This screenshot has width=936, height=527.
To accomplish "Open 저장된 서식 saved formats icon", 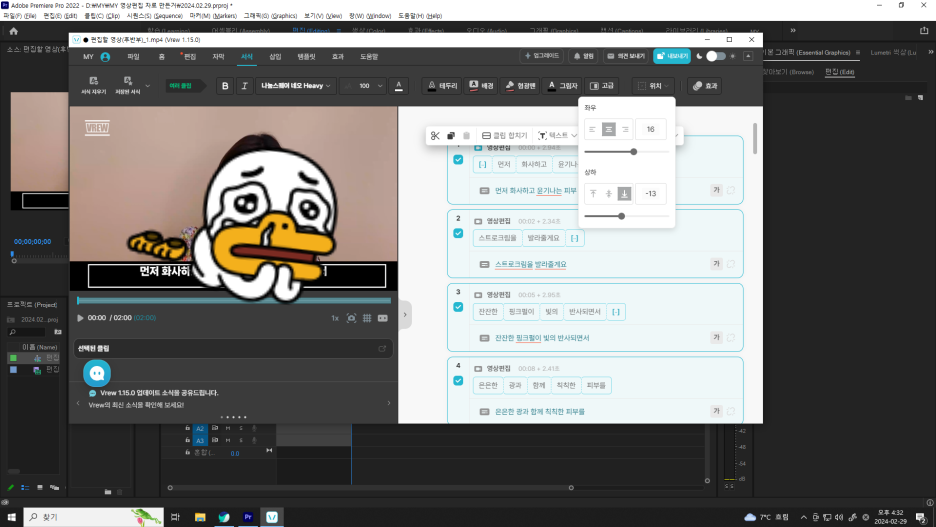I will click(x=128, y=85).
